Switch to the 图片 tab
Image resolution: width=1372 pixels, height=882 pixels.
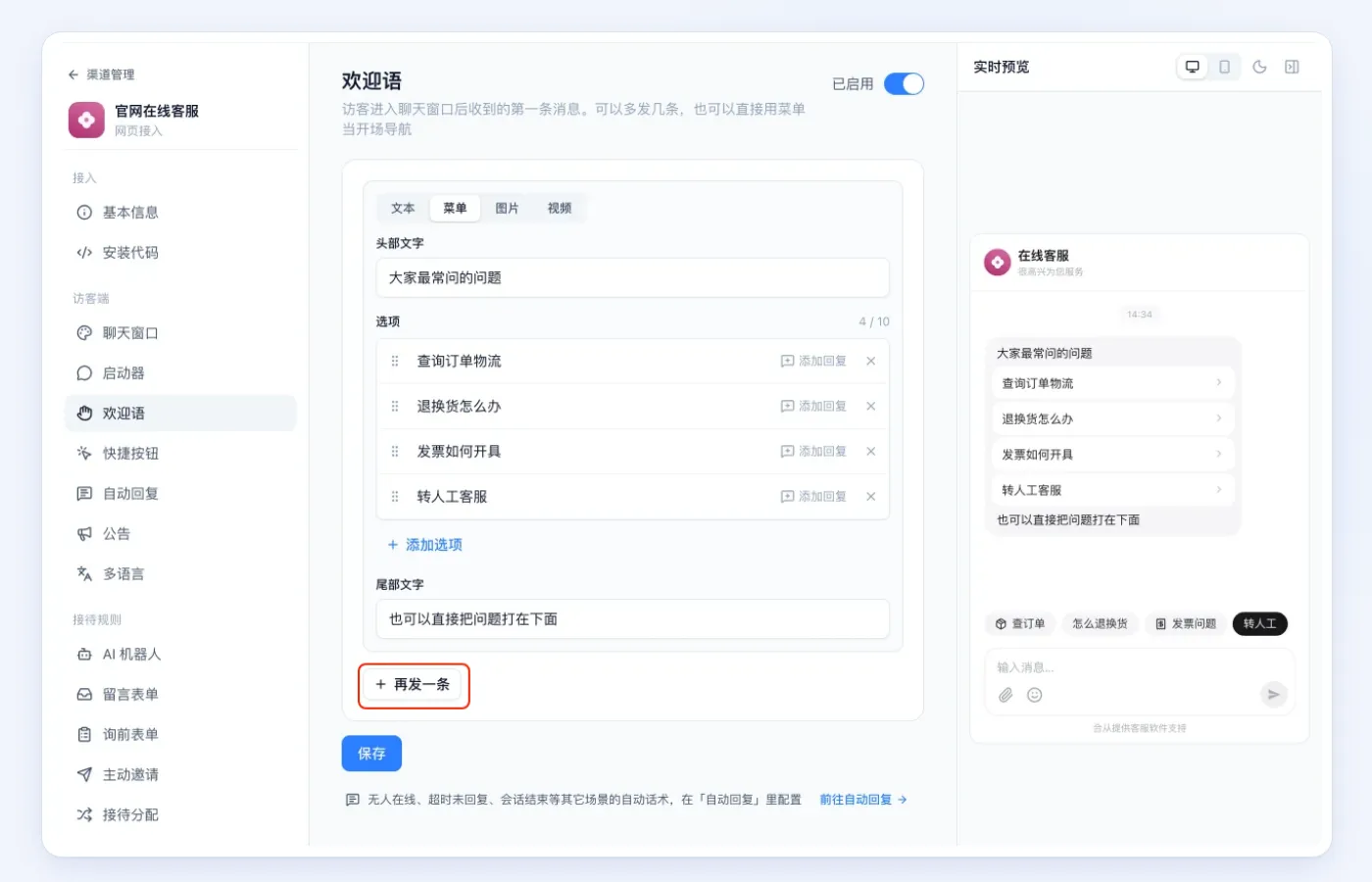507,208
